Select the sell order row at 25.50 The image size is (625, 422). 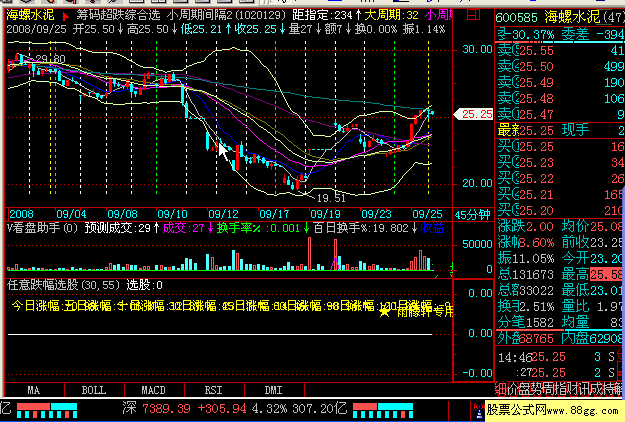560,67
